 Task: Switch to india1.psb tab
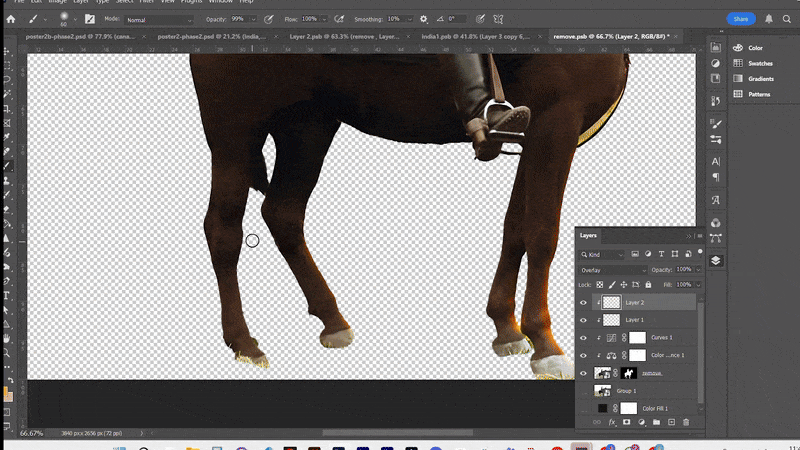click(x=476, y=37)
